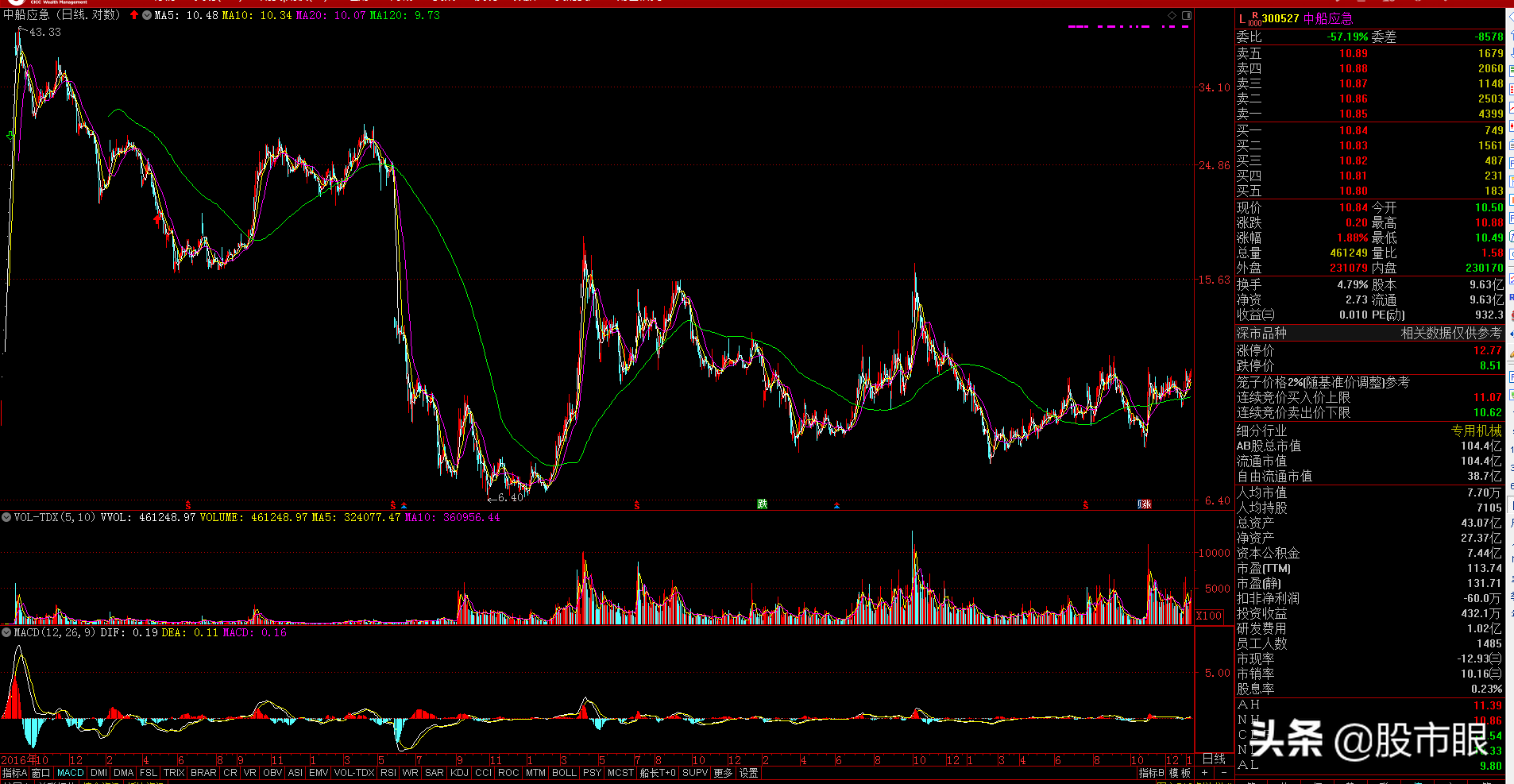Viewport: 1514px width, 784px height.
Task: Select the SUPV indicator tab
Action: 695,773
